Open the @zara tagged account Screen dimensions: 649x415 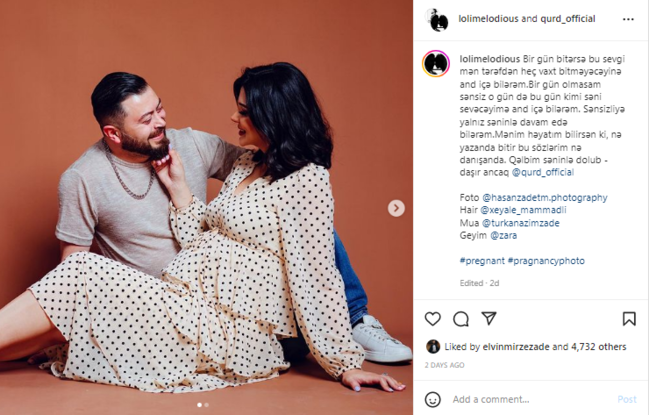[503, 235]
